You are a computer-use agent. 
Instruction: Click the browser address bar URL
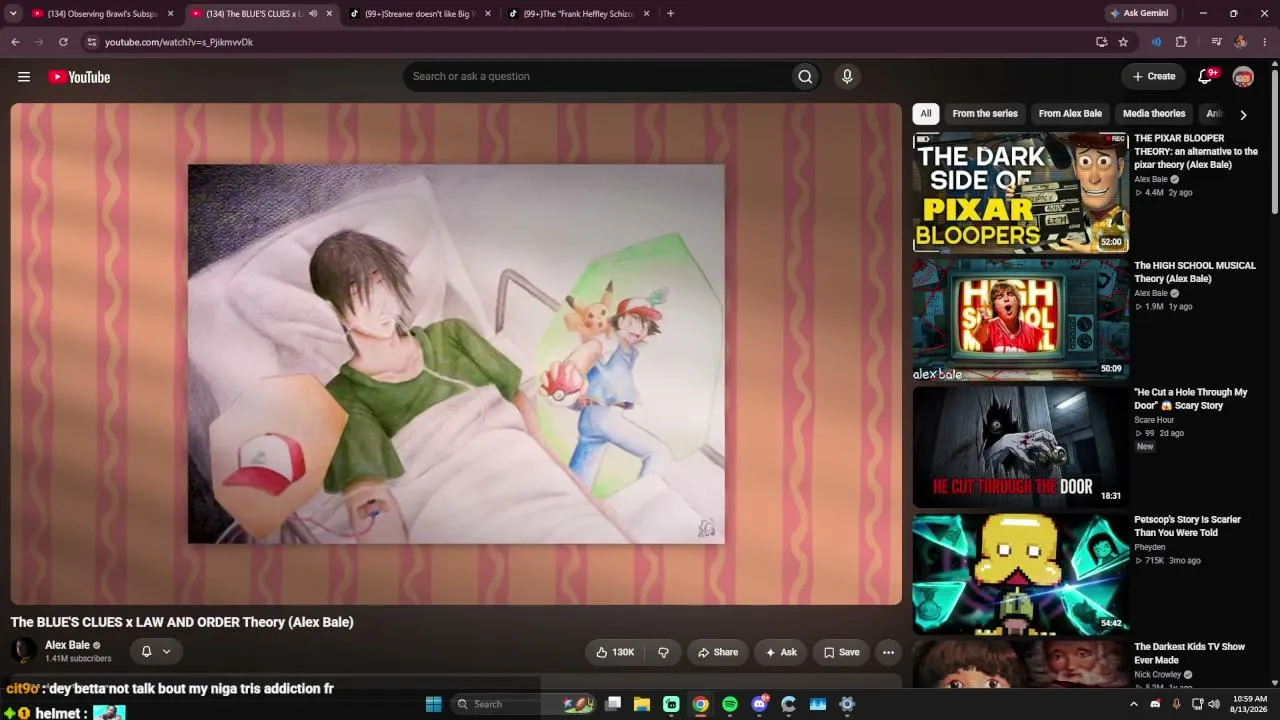(x=179, y=42)
